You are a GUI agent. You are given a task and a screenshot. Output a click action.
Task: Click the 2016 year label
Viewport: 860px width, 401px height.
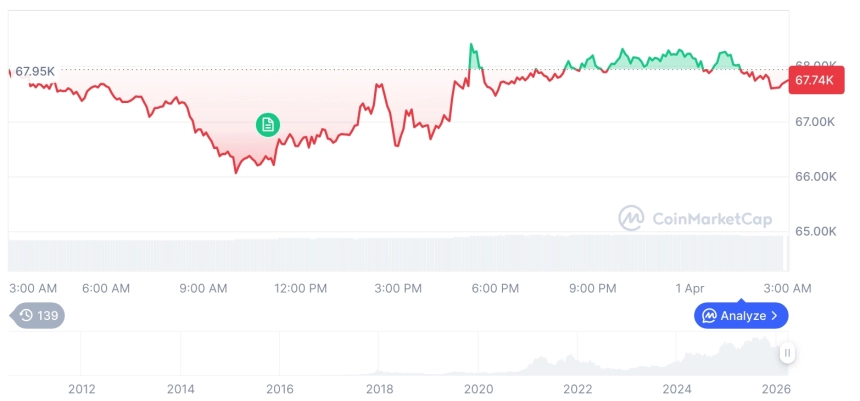pos(280,389)
